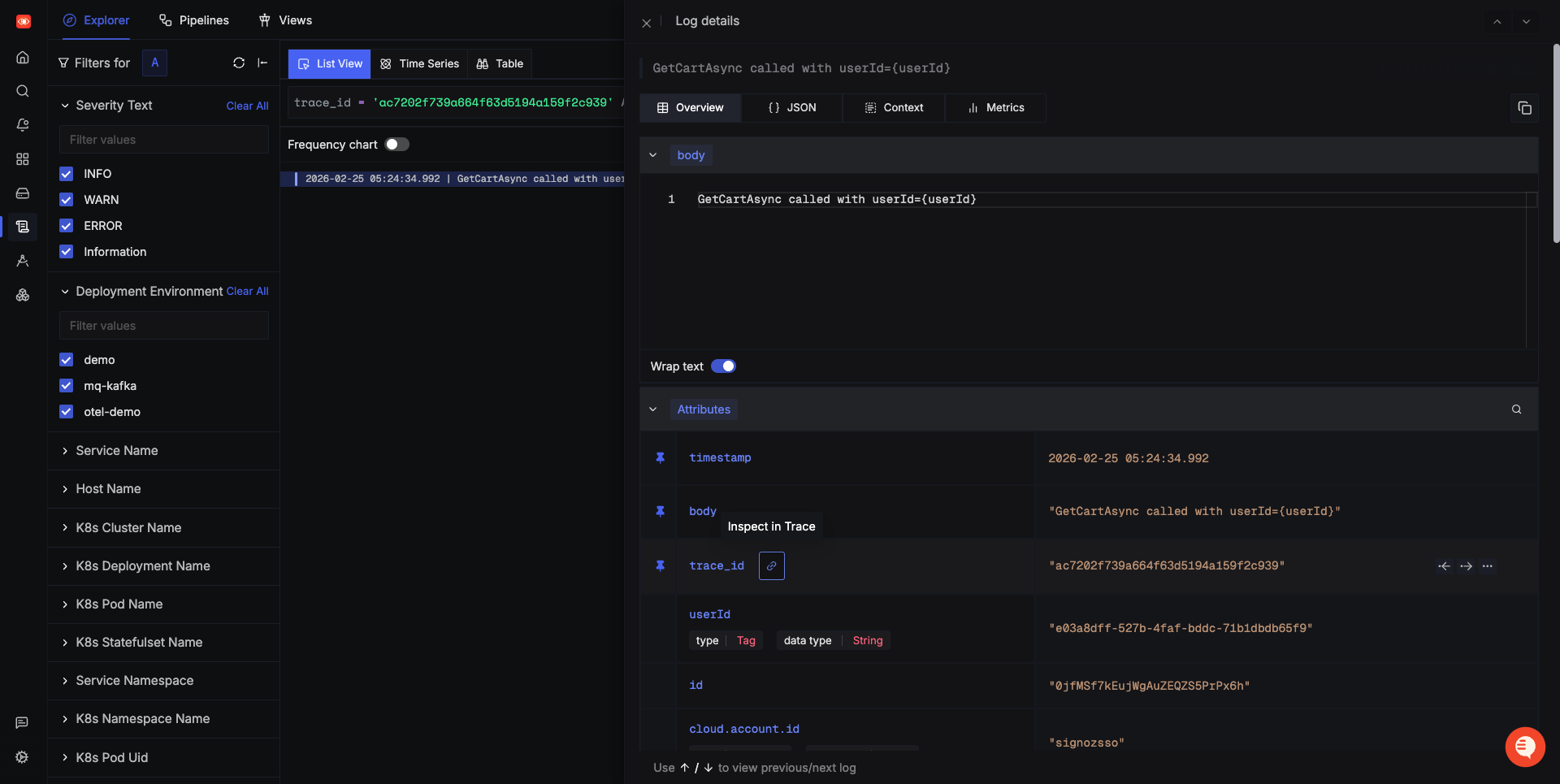Copy log details using the copy icon

click(1524, 108)
